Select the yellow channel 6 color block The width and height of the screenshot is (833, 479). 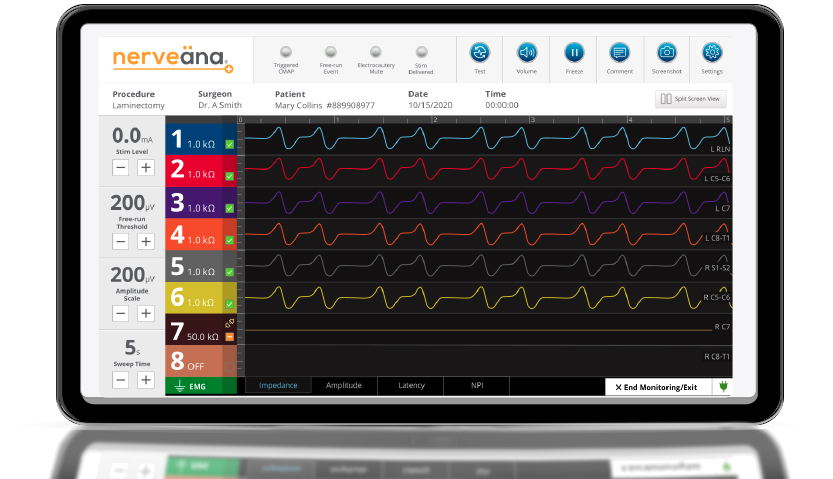pyautogui.click(x=195, y=296)
